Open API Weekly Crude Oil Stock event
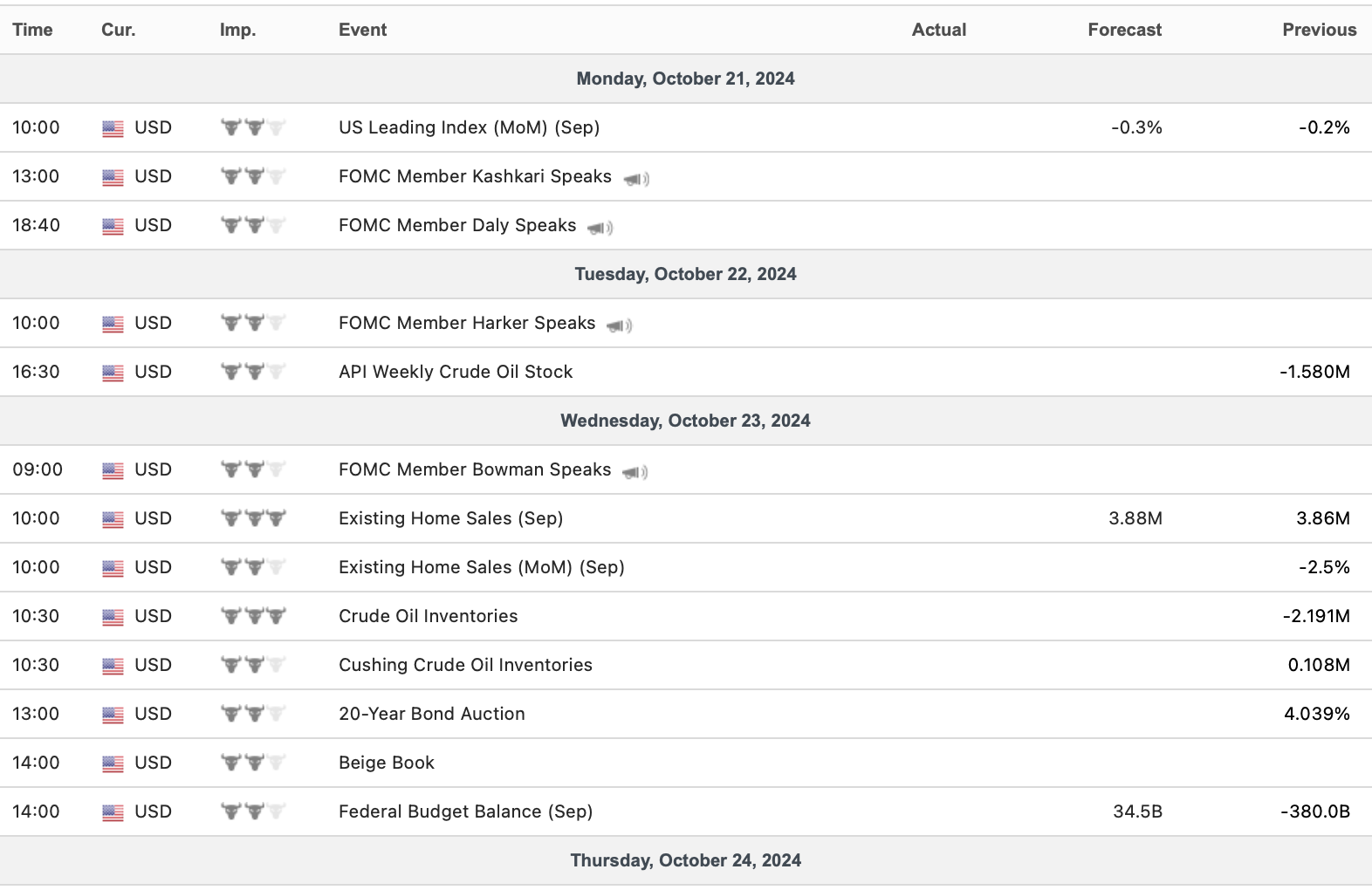 [x=456, y=372]
